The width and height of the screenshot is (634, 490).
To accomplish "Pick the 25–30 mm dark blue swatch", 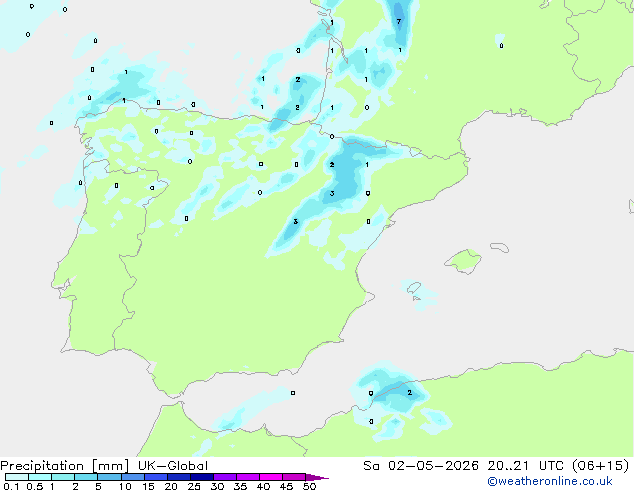I will tap(202, 477).
